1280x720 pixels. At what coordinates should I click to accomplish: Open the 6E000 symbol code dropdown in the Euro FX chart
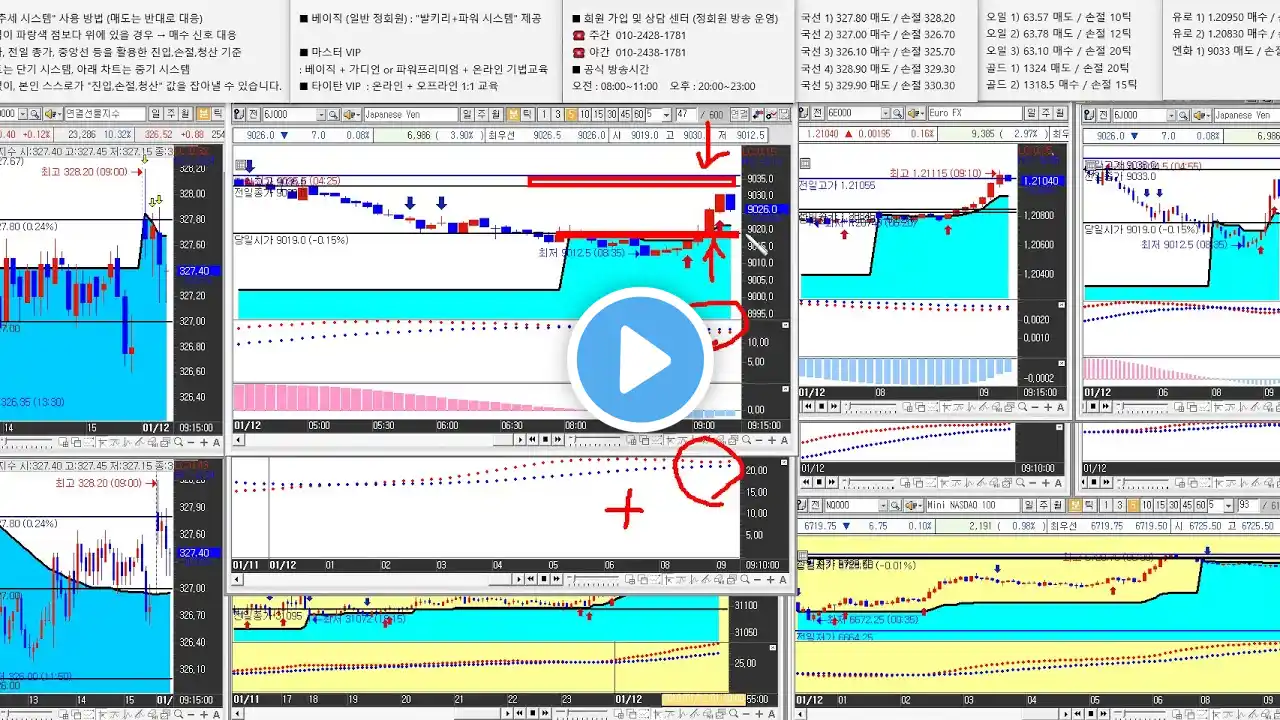click(885, 113)
